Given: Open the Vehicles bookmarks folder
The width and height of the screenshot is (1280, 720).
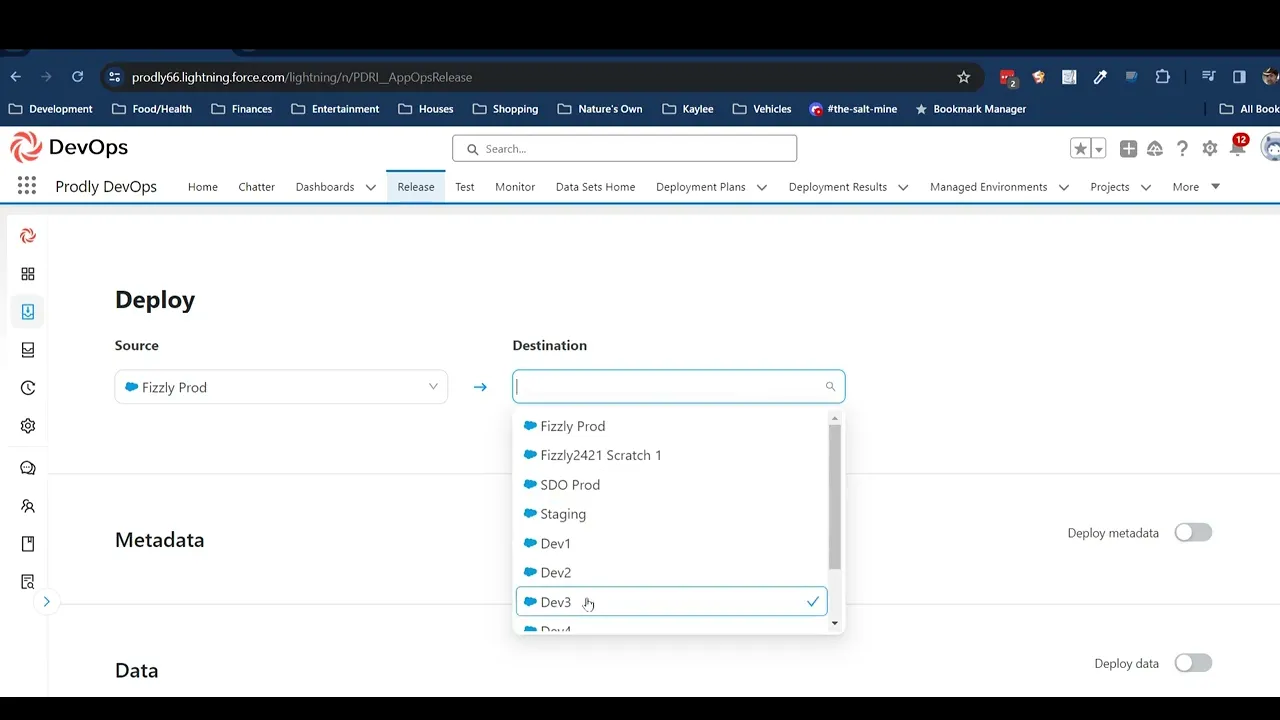Looking at the screenshot, I should [761, 109].
